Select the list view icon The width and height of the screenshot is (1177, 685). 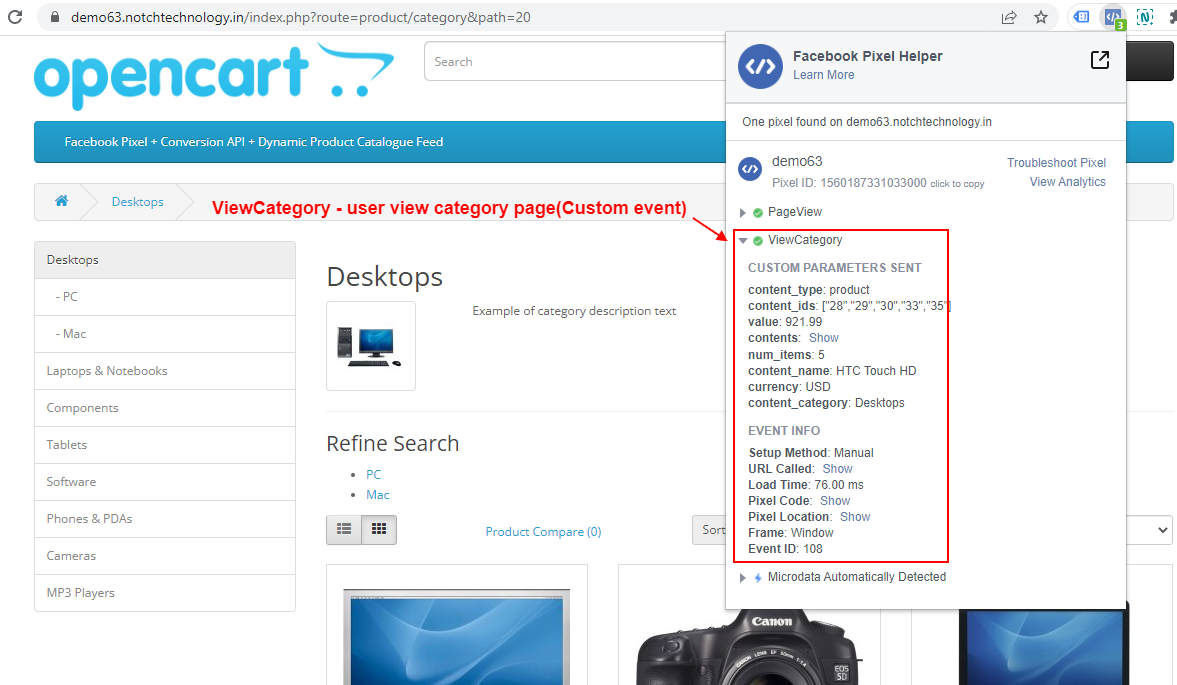pos(344,530)
